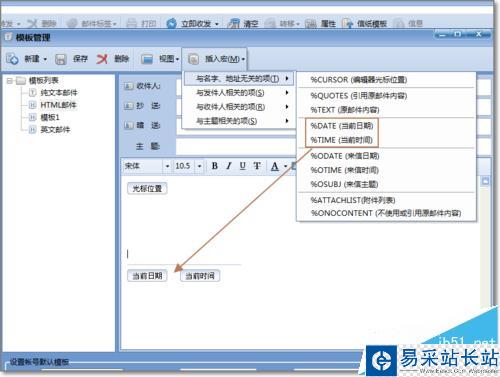Image resolution: width=500 pixels, height=377 pixels.
Task: Select the 当前日期 macro tag in editor
Action: [147, 276]
